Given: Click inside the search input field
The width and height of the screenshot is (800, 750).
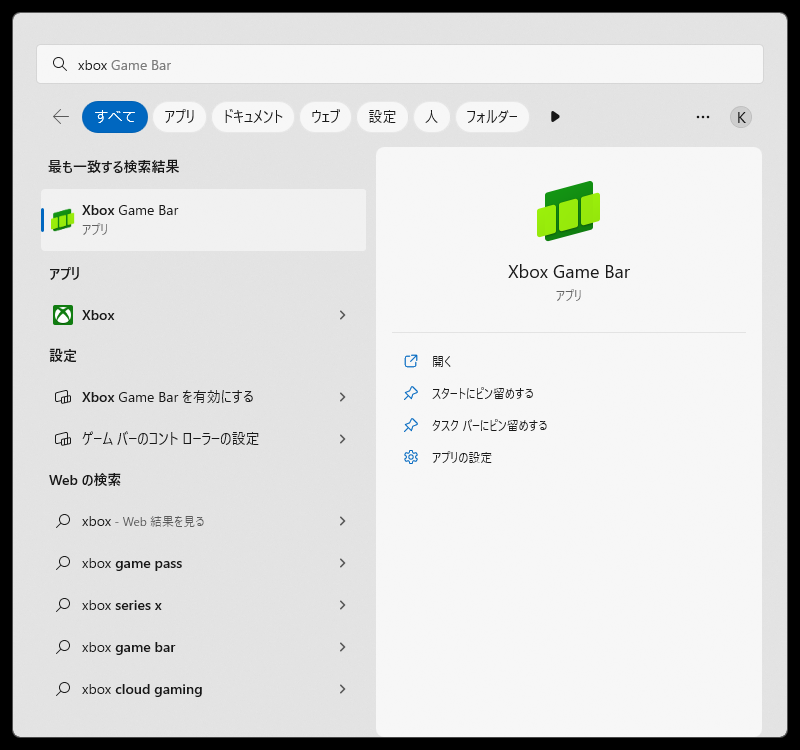Looking at the screenshot, I should pyautogui.click(x=399, y=64).
